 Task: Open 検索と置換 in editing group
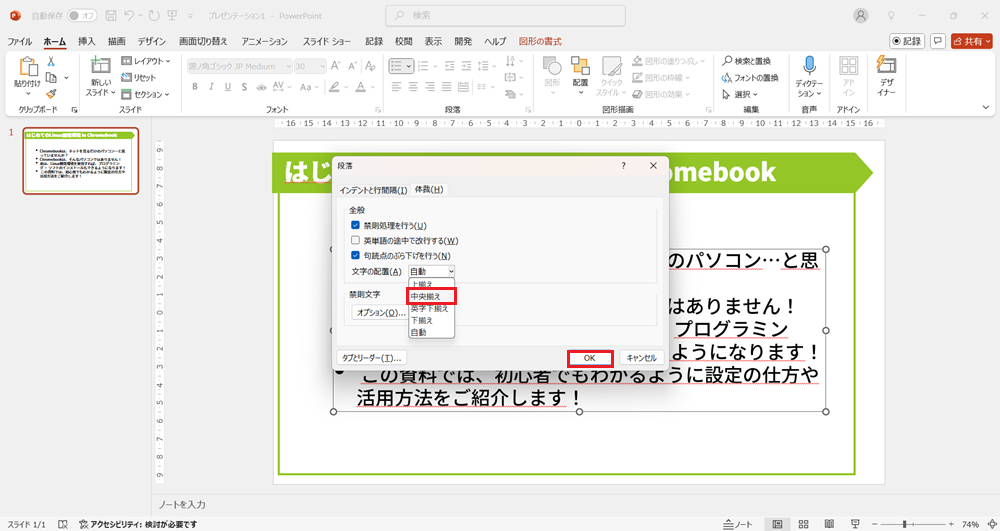coord(746,61)
